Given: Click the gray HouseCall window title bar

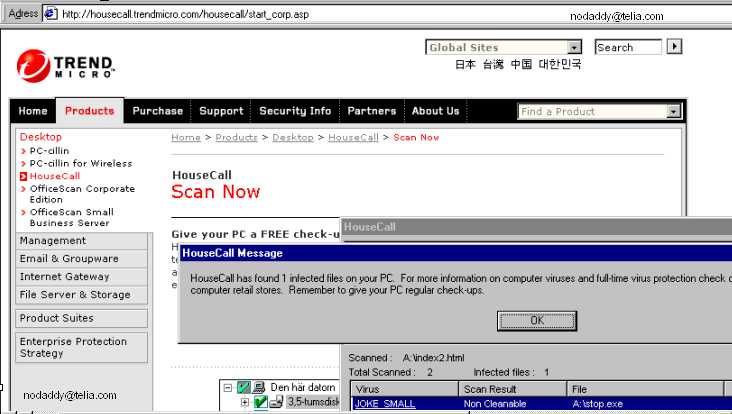Looking at the screenshot, I should pos(536,227).
